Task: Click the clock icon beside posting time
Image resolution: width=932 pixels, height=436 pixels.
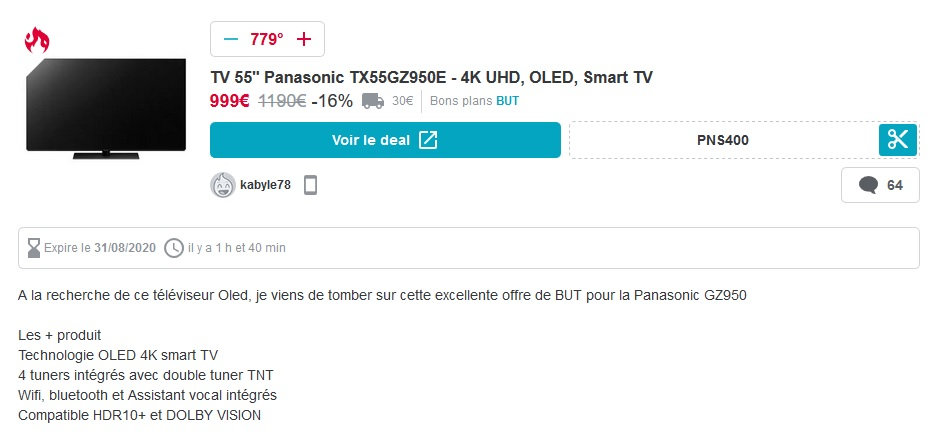Action: pos(174,248)
